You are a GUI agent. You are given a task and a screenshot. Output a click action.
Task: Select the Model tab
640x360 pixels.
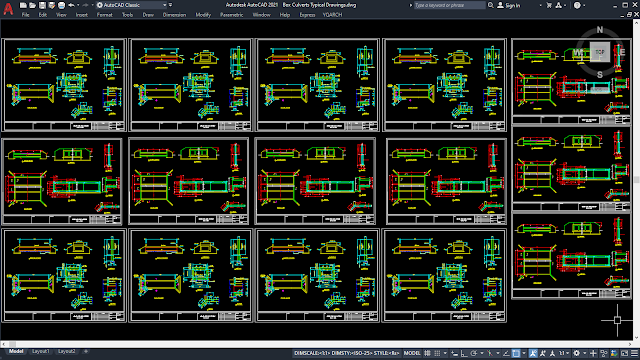pyautogui.click(x=16, y=351)
